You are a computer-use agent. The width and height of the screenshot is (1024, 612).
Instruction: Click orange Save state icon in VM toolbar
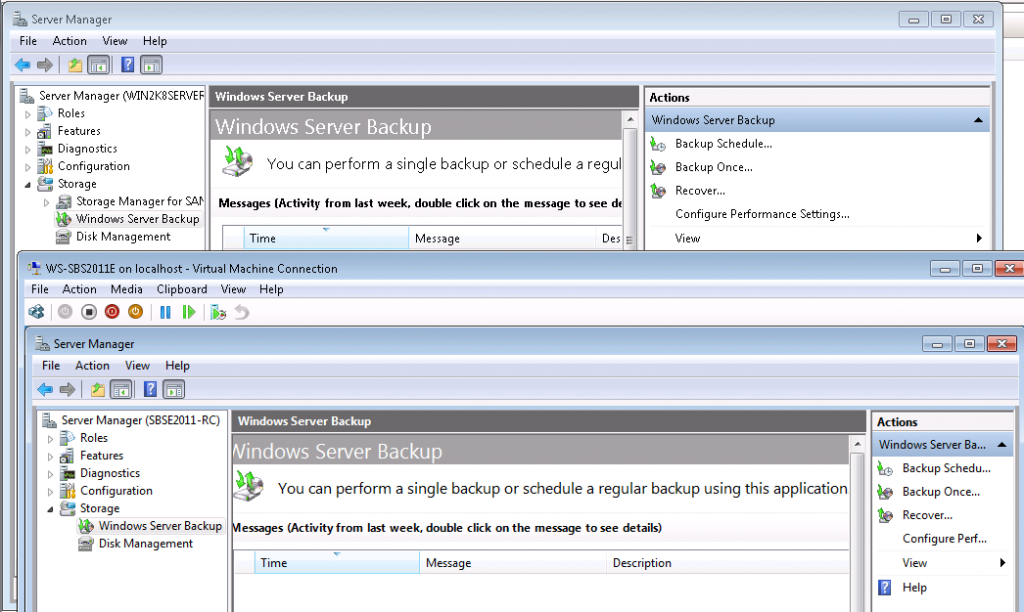pos(135,312)
